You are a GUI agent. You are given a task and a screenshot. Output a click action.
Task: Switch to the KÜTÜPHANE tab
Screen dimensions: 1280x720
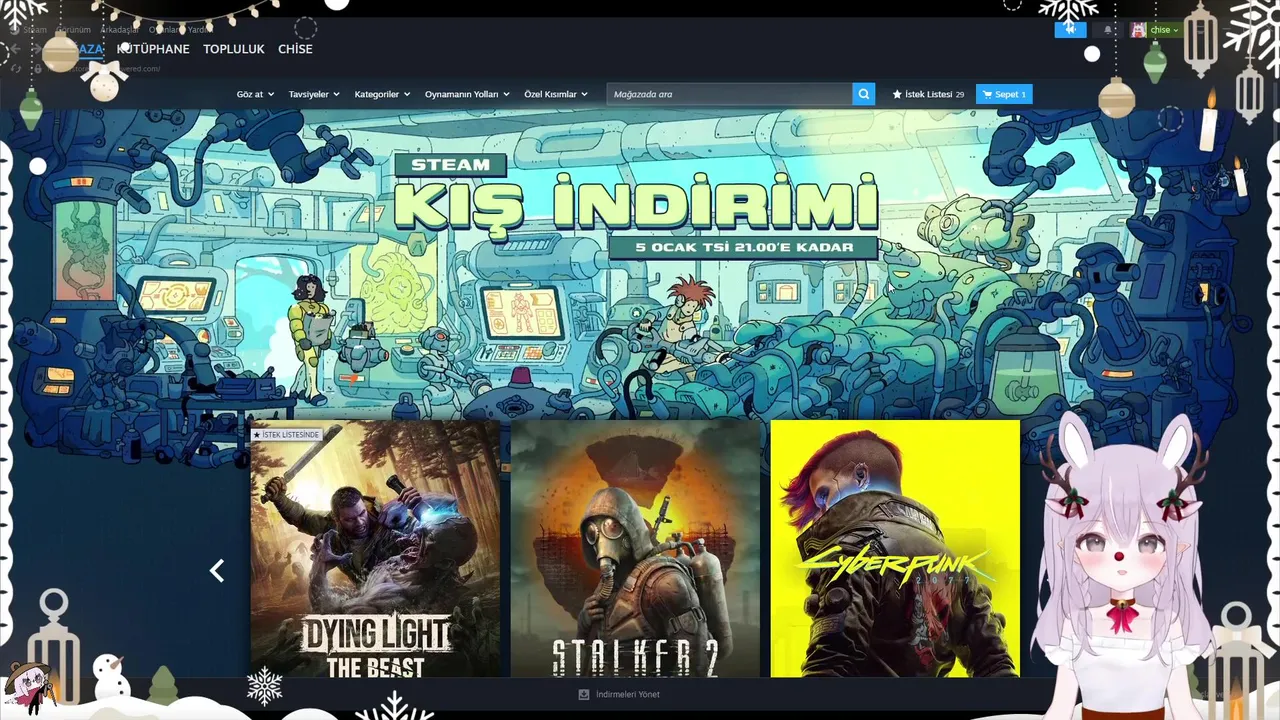coord(153,49)
